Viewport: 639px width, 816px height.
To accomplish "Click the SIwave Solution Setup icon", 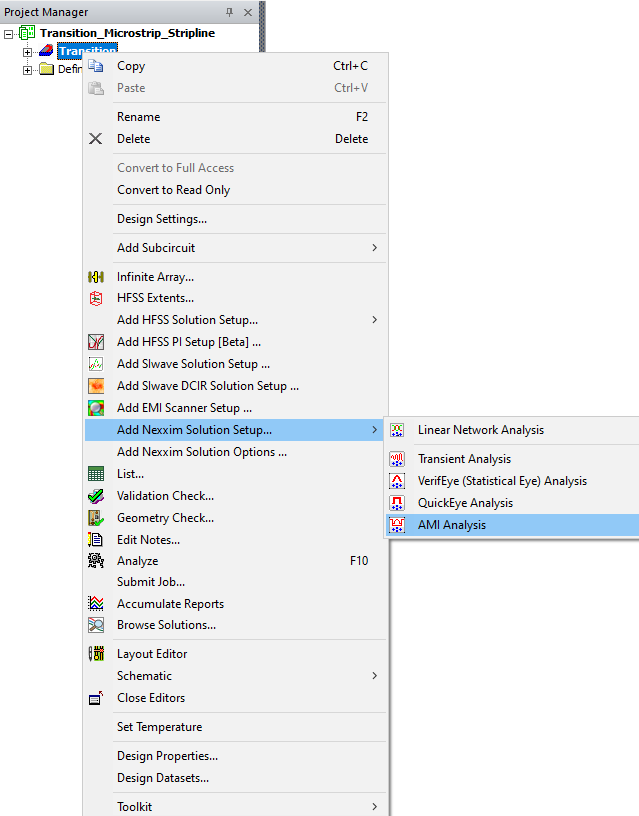I will pos(96,364).
